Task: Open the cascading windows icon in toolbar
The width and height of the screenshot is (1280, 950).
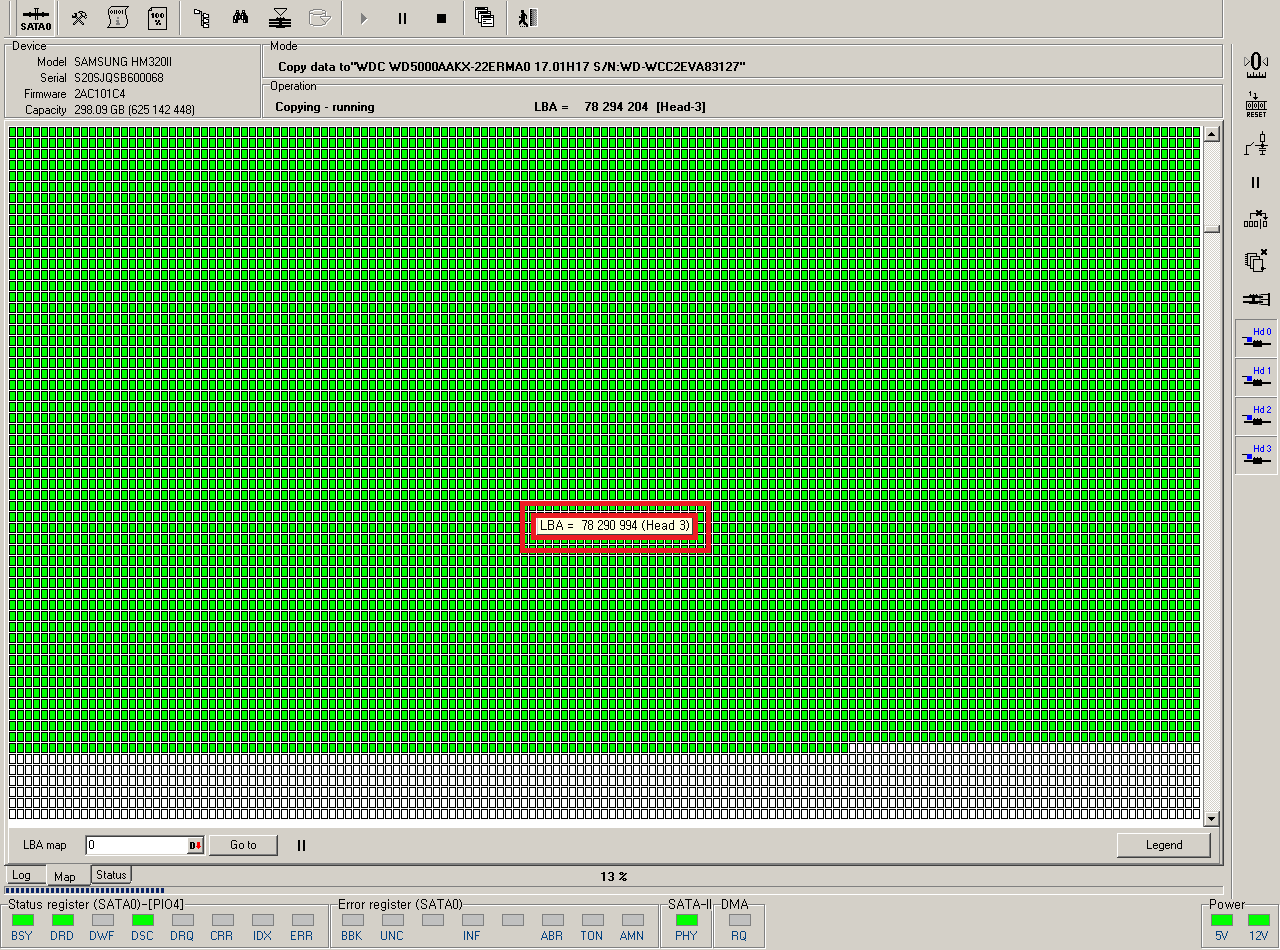Action: tap(485, 18)
